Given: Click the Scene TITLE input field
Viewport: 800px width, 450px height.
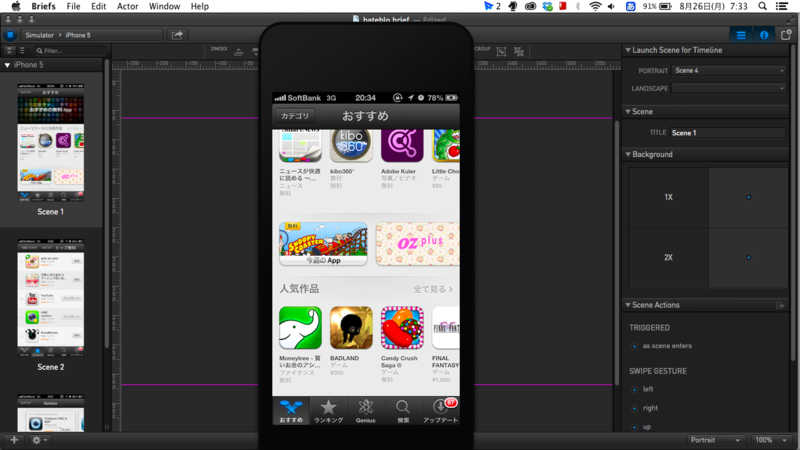Looking at the screenshot, I should coord(728,133).
